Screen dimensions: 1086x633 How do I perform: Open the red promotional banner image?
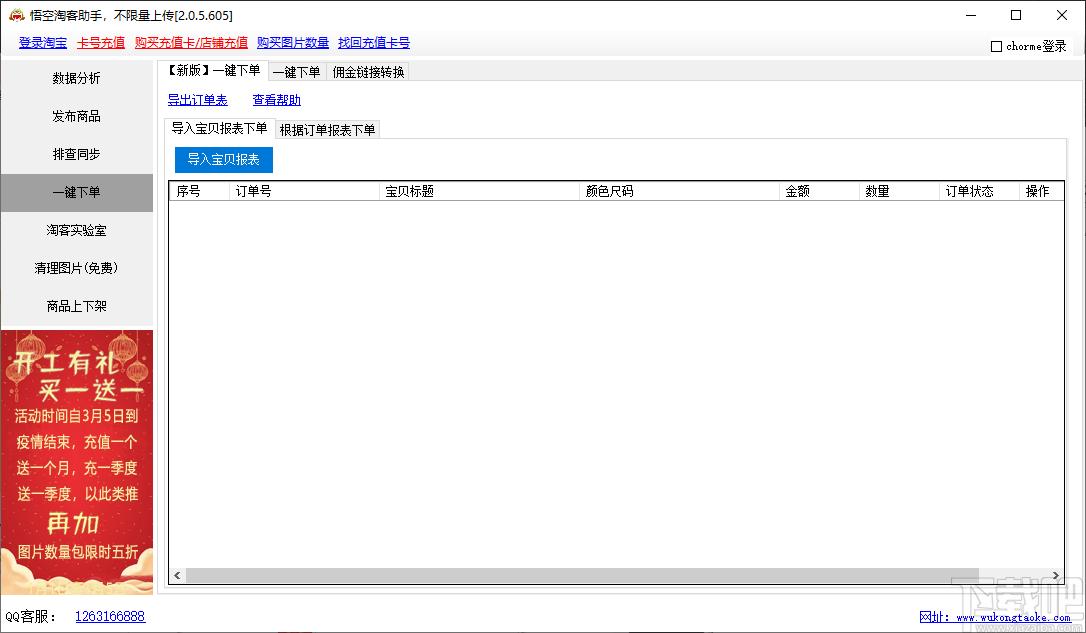pyautogui.click(x=77, y=462)
